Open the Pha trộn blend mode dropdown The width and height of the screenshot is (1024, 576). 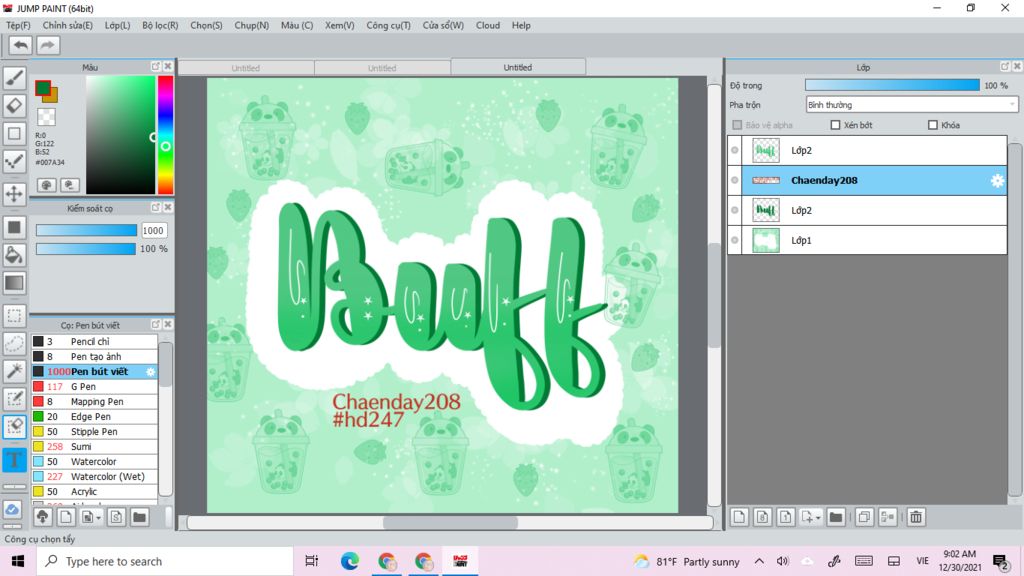click(x=912, y=105)
